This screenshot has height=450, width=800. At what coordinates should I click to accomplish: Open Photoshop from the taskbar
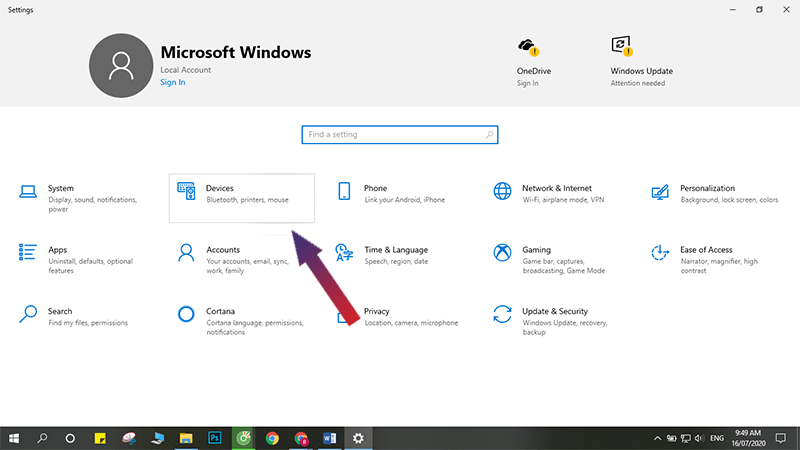pos(214,438)
